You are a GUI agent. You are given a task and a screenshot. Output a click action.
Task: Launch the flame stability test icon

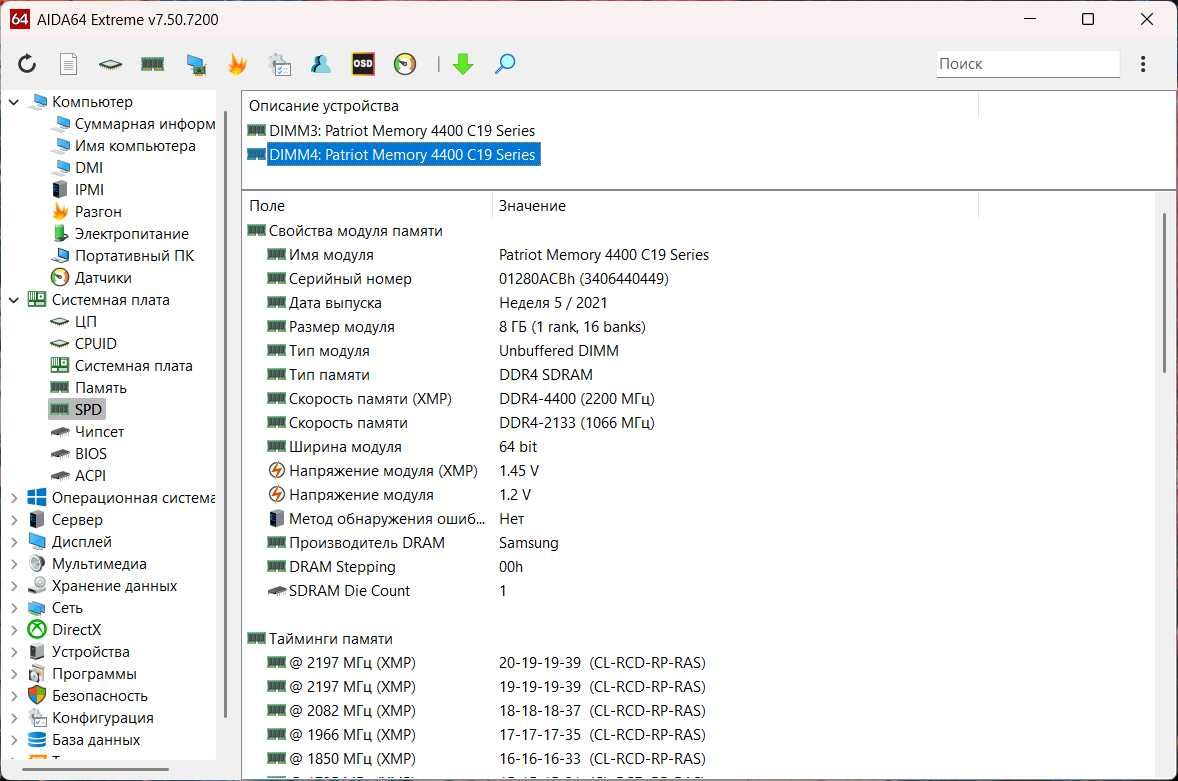pyautogui.click(x=237, y=65)
